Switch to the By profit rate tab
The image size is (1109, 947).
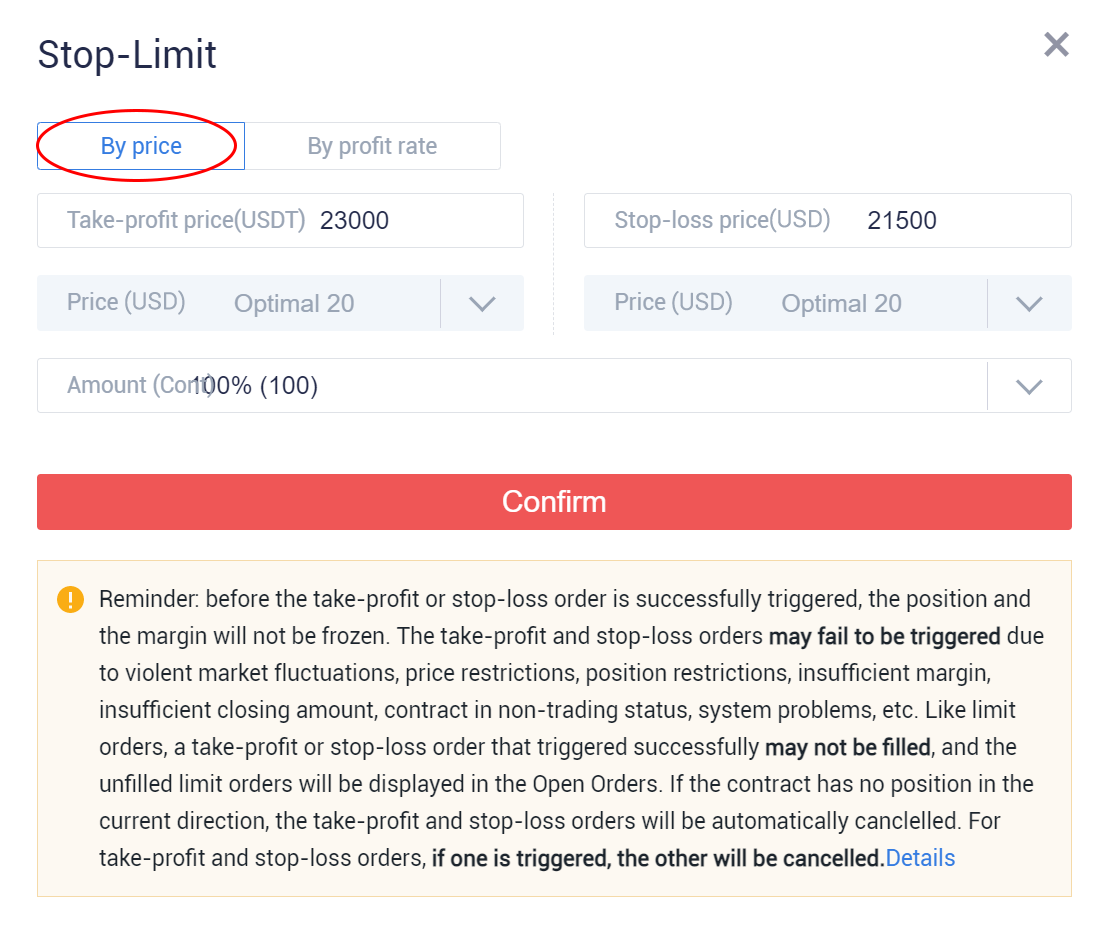tap(373, 146)
